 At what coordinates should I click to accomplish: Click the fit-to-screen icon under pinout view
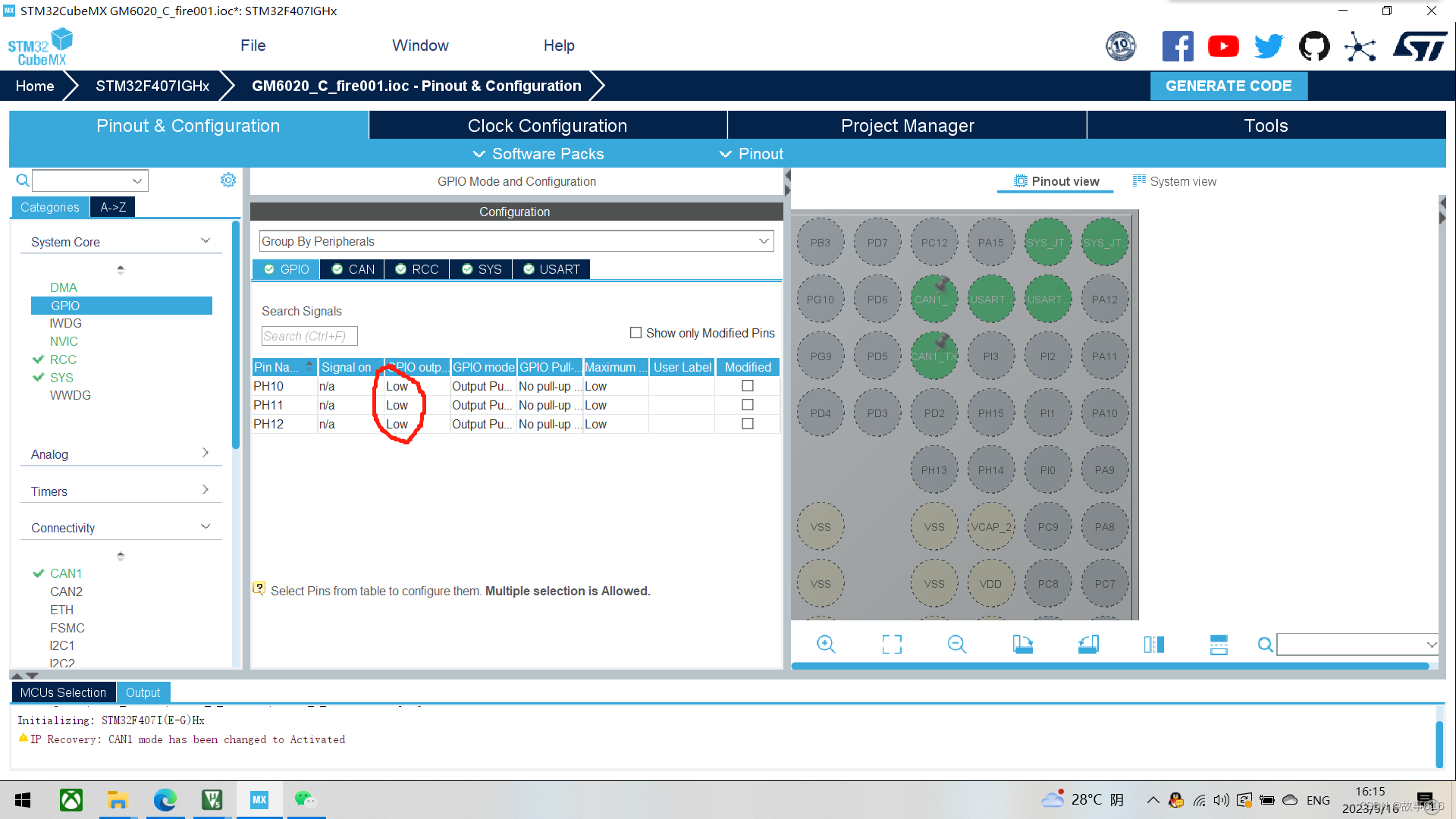click(x=892, y=645)
